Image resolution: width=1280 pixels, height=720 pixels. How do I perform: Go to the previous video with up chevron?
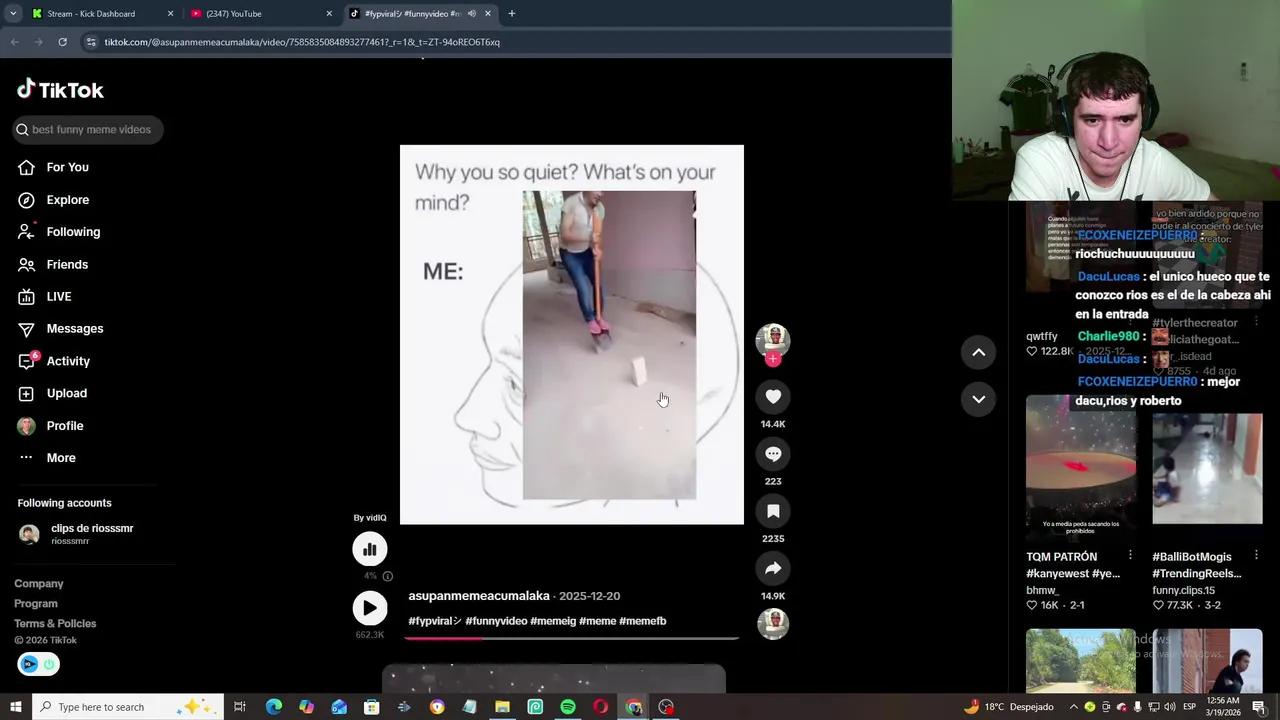978,352
